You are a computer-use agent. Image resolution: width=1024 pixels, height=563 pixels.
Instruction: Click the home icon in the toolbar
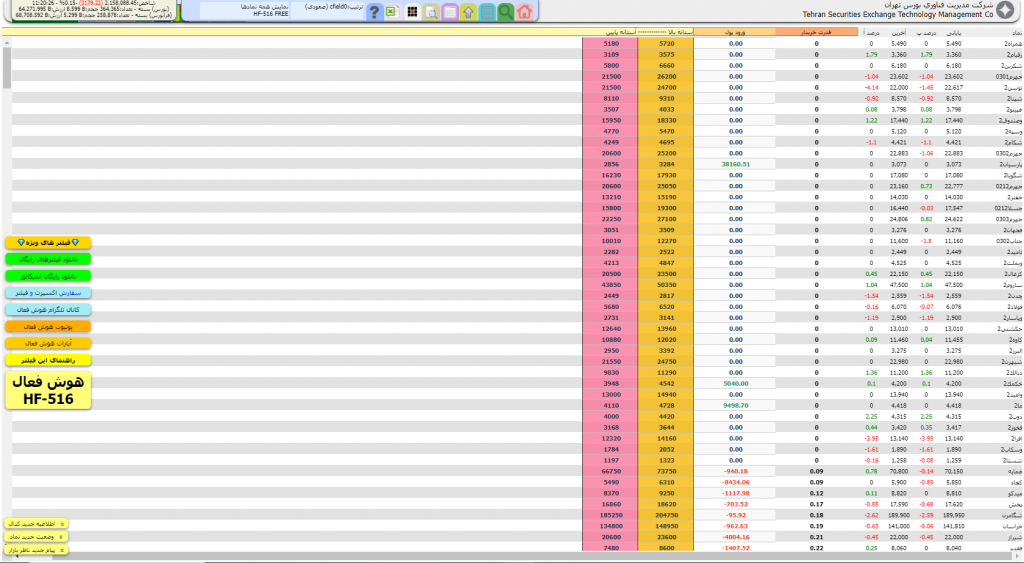(525, 12)
